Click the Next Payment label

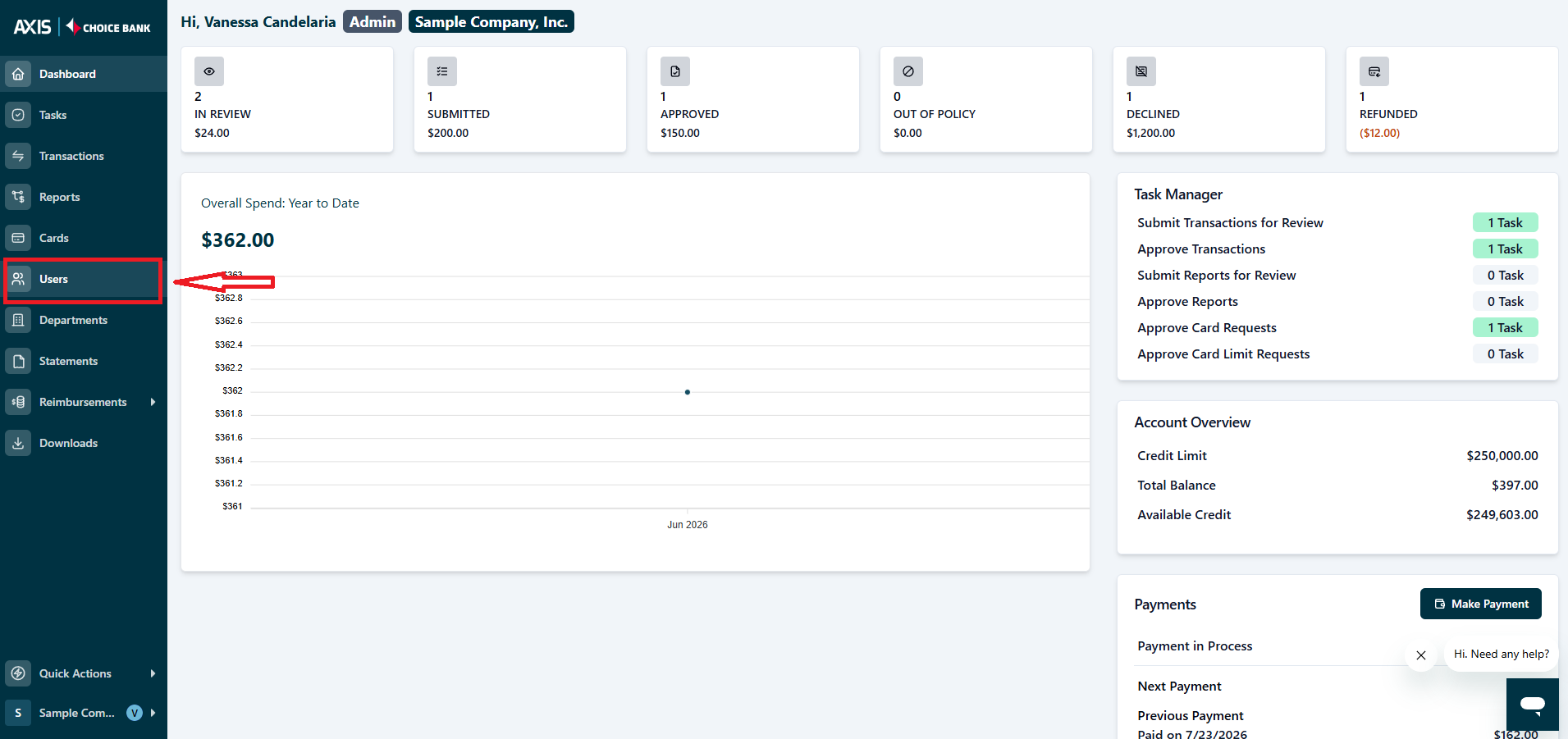1179,687
